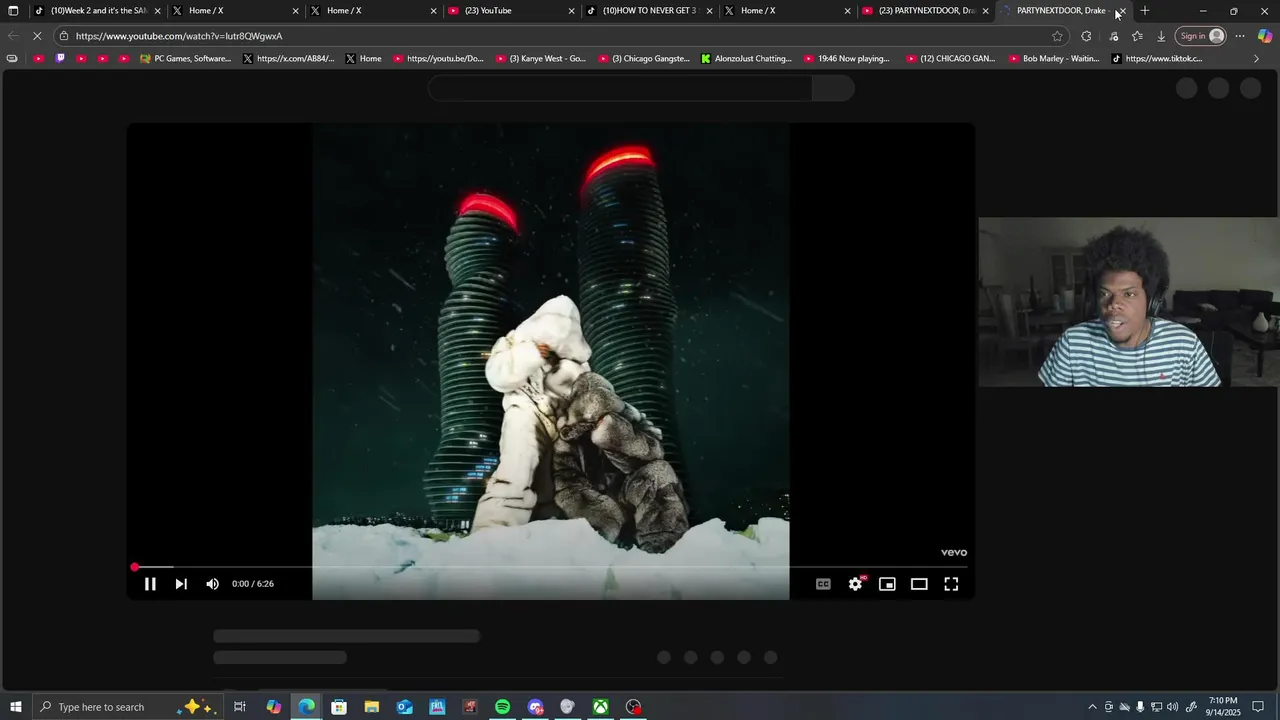The image size is (1280, 720).
Task: Open a new browser tab
Action: [x=1145, y=11]
